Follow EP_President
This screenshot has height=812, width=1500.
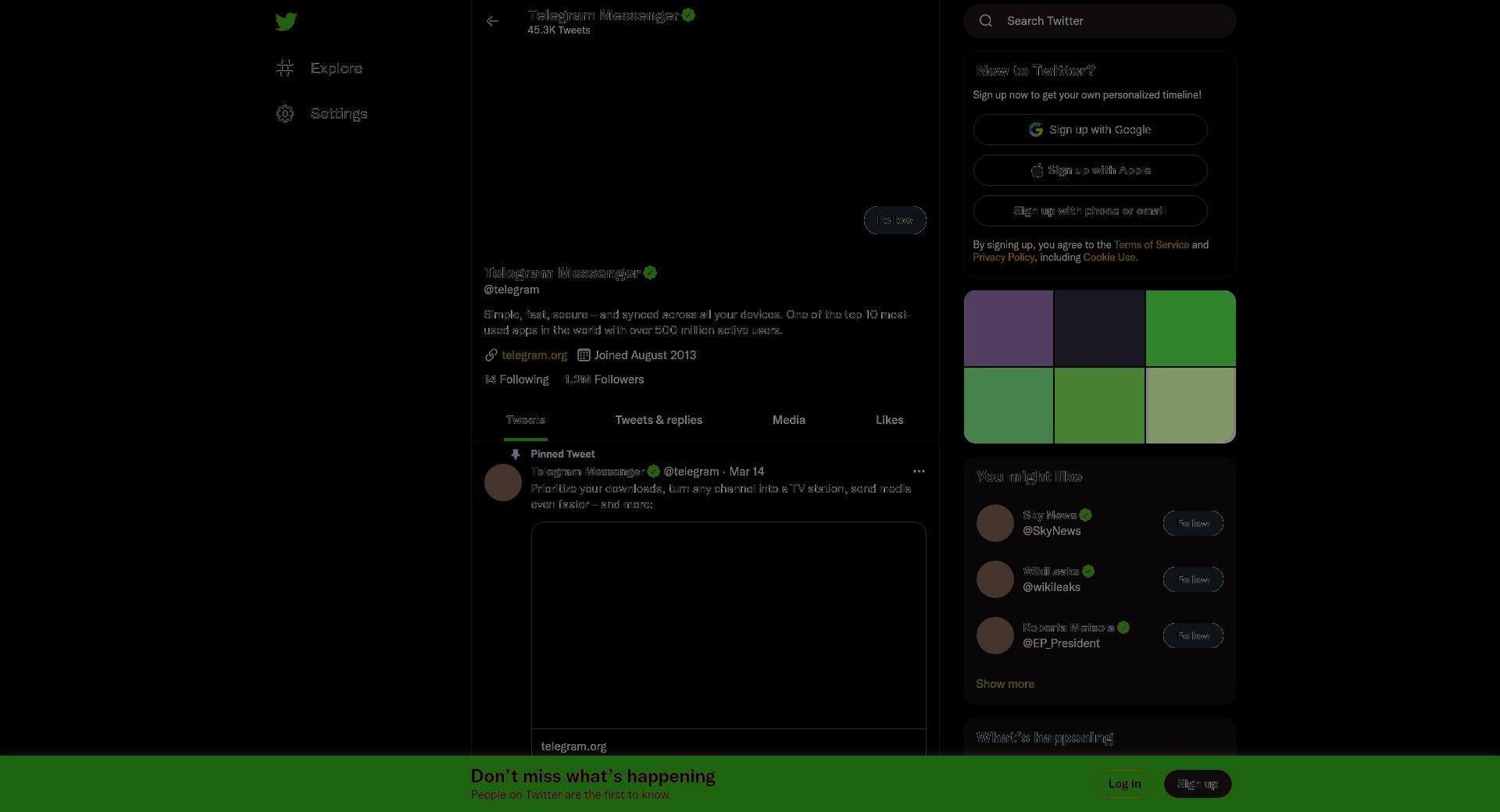tap(1193, 636)
